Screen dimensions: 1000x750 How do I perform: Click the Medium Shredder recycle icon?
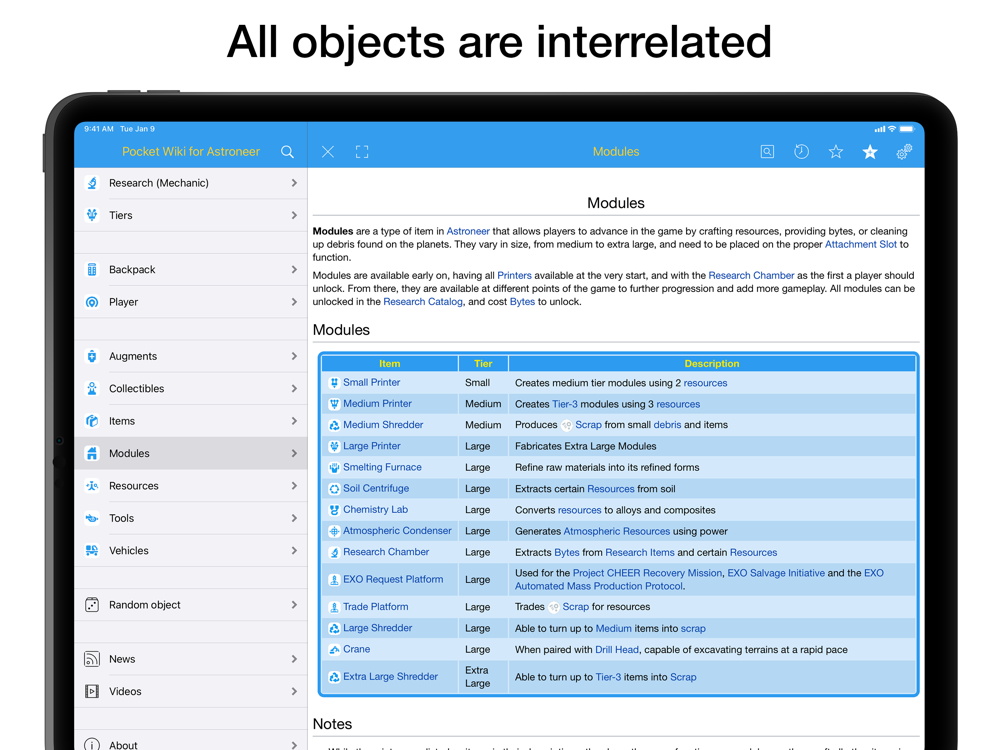(334, 425)
